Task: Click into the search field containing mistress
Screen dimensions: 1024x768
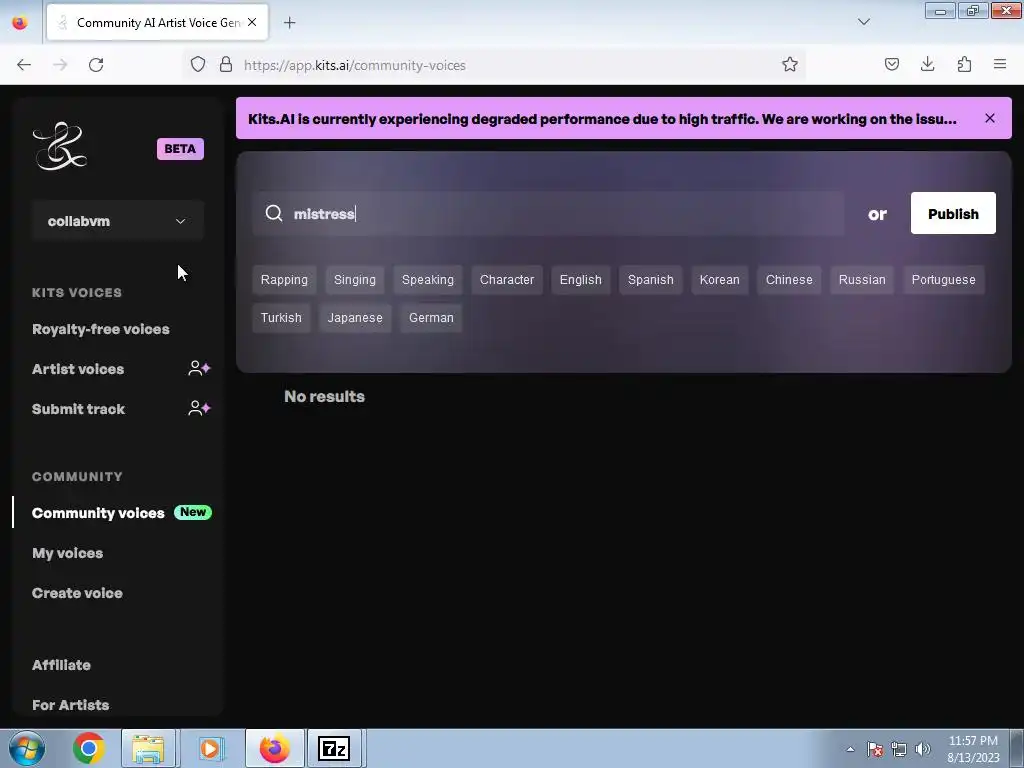Action: point(549,214)
